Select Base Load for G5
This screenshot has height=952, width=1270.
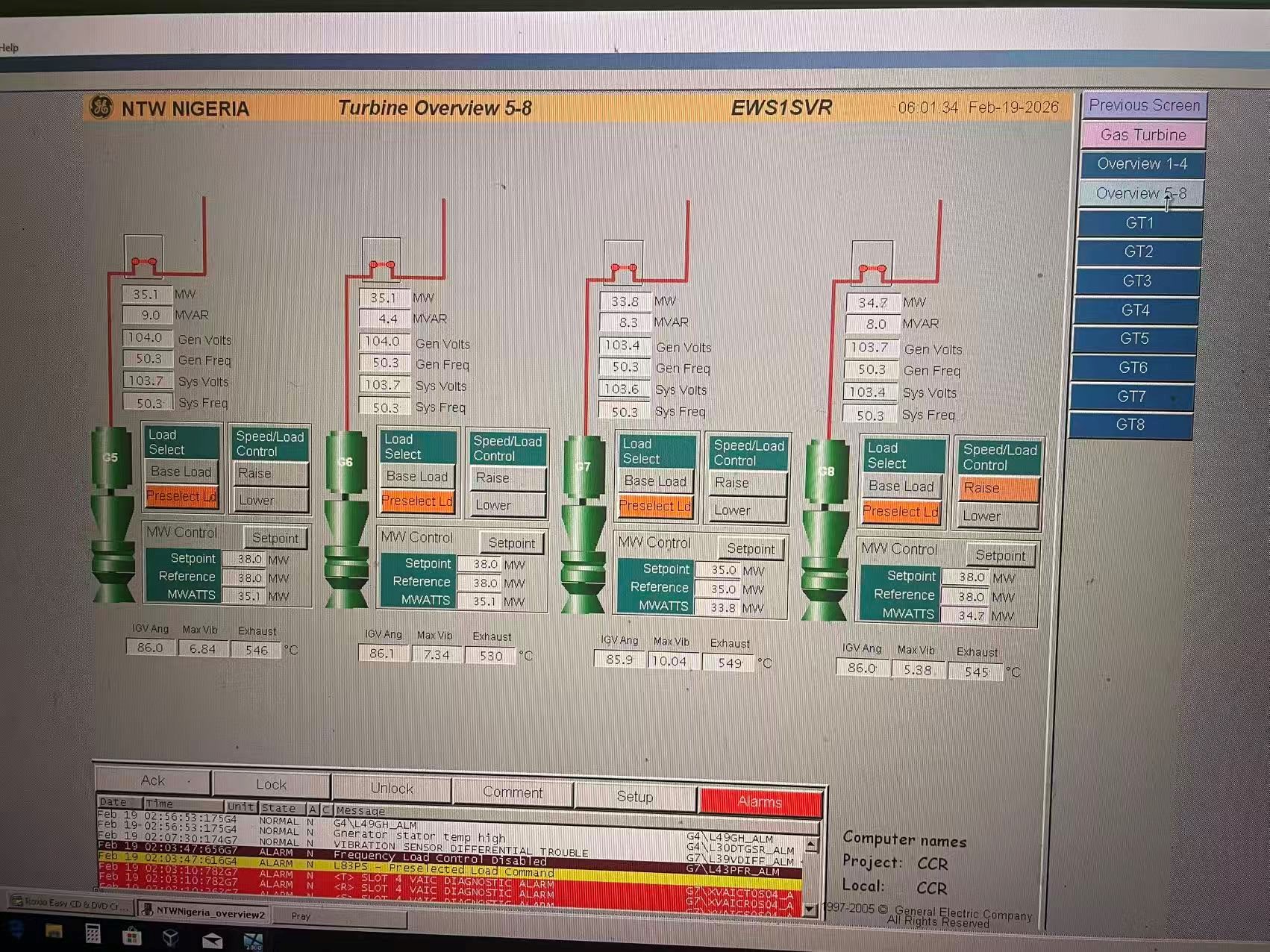[x=181, y=472]
